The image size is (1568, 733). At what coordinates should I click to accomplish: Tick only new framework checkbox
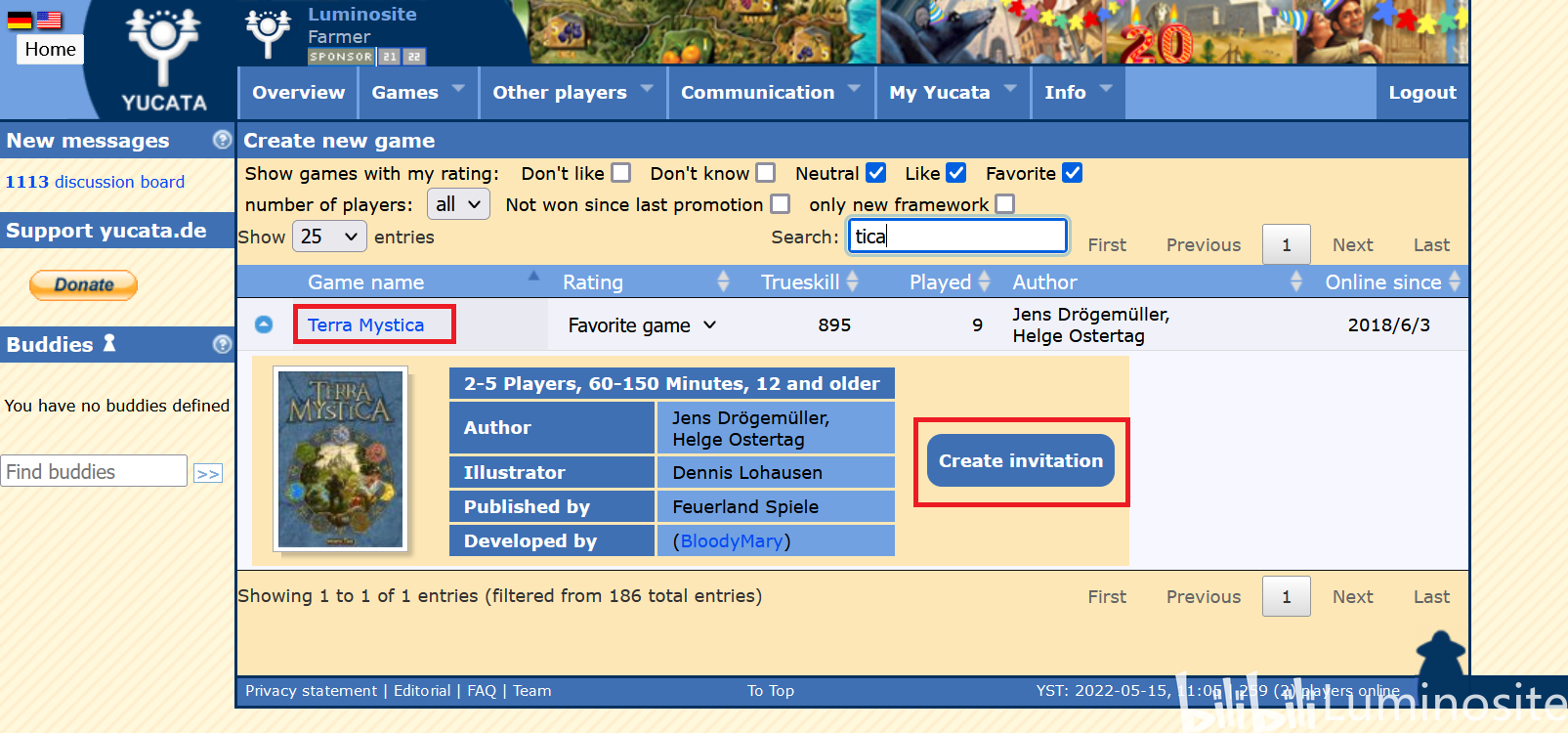click(x=1005, y=204)
